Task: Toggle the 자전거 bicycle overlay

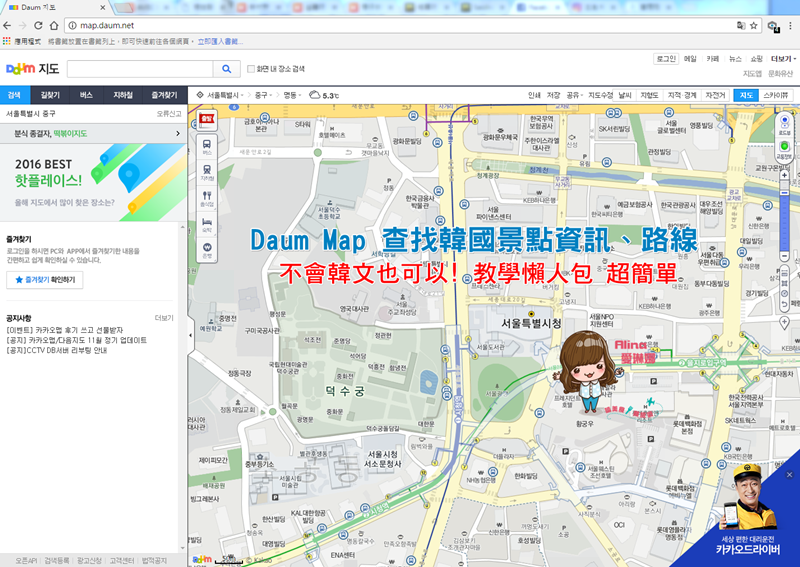Action: pyautogui.click(x=715, y=95)
